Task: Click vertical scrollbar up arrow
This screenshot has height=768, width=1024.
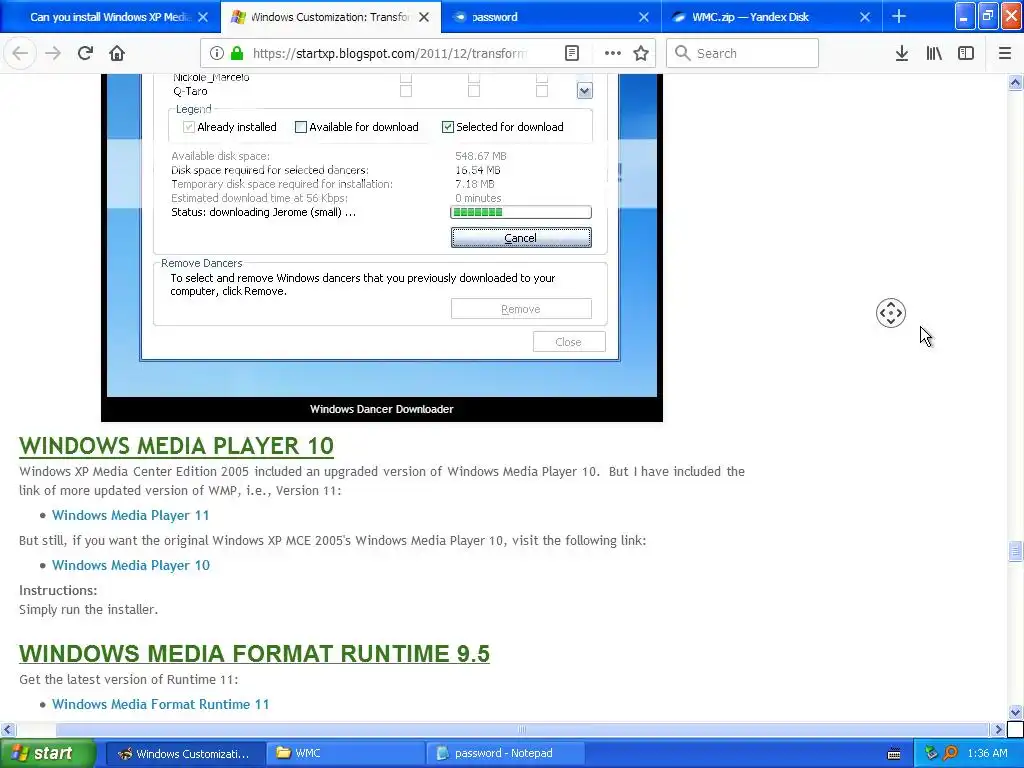Action: pyautogui.click(x=1015, y=82)
